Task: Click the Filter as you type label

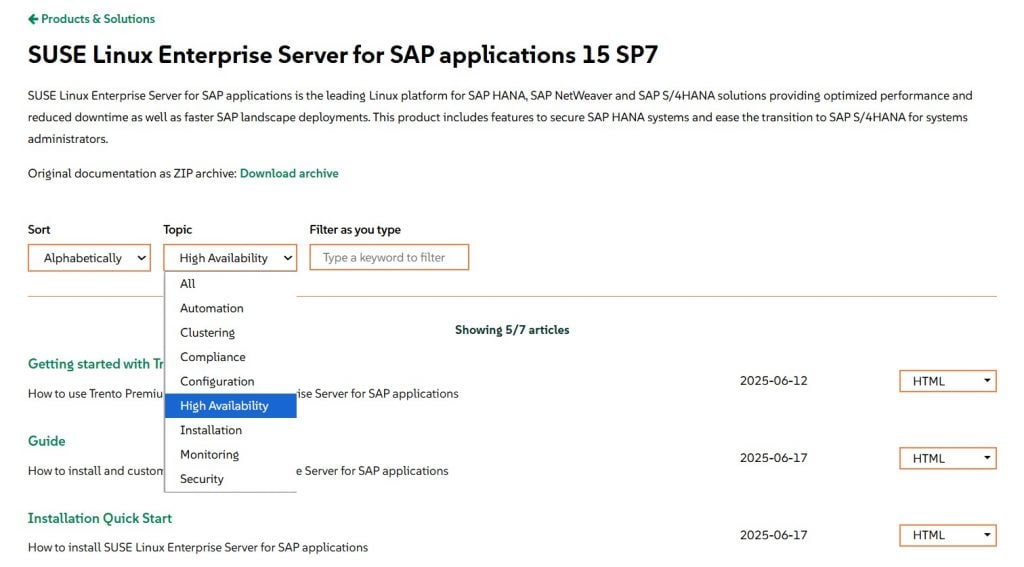Action: [x=355, y=229]
